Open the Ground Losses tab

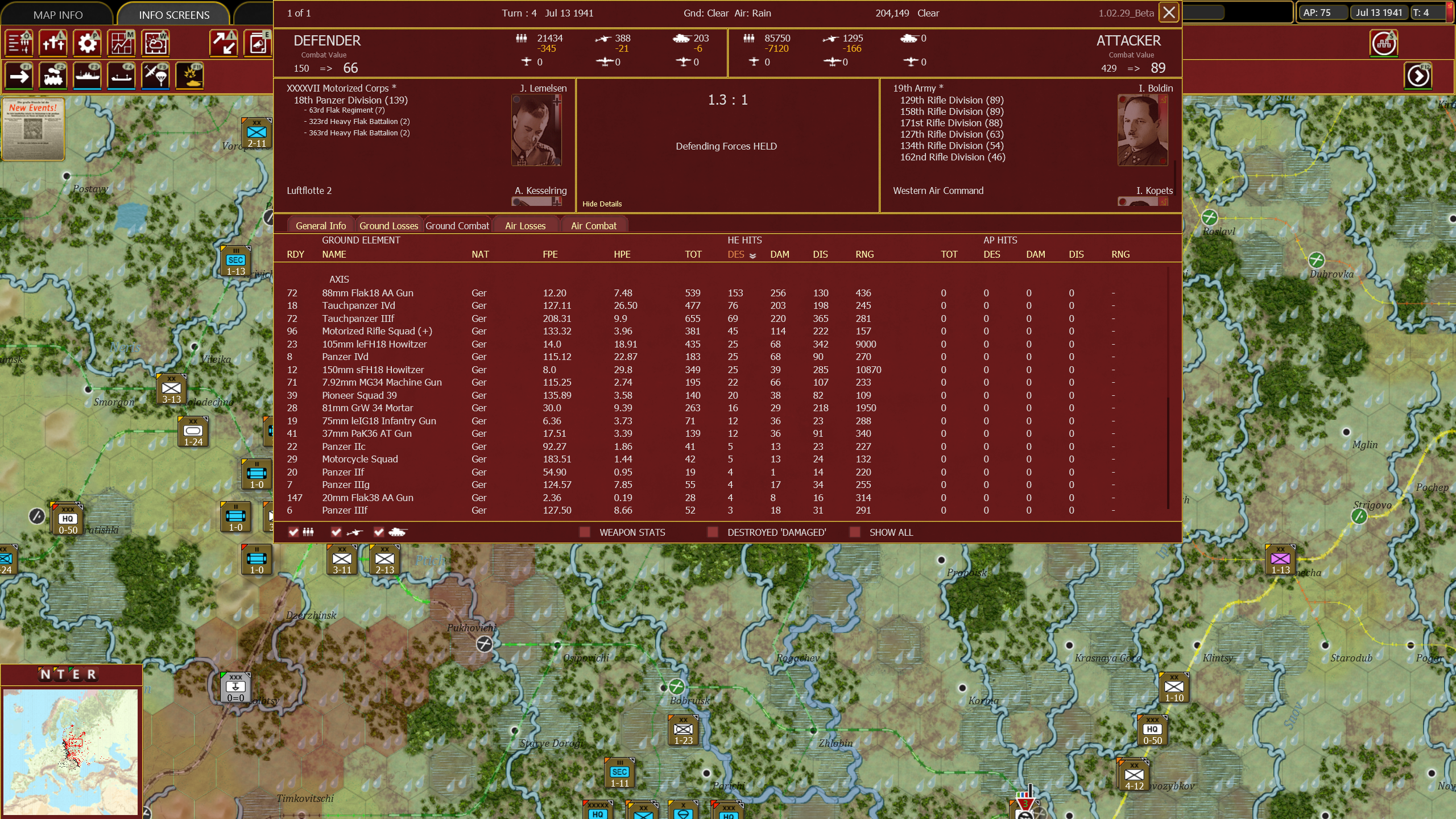click(x=389, y=226)
